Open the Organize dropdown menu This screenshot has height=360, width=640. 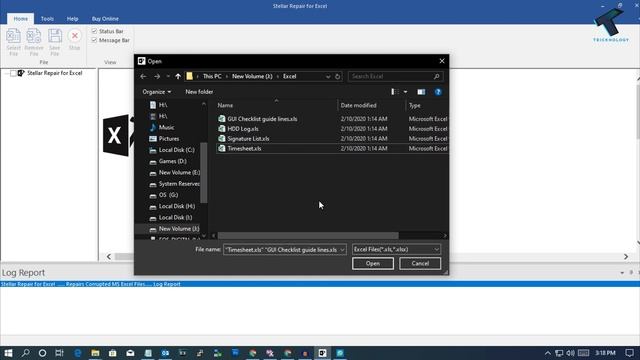157,92
